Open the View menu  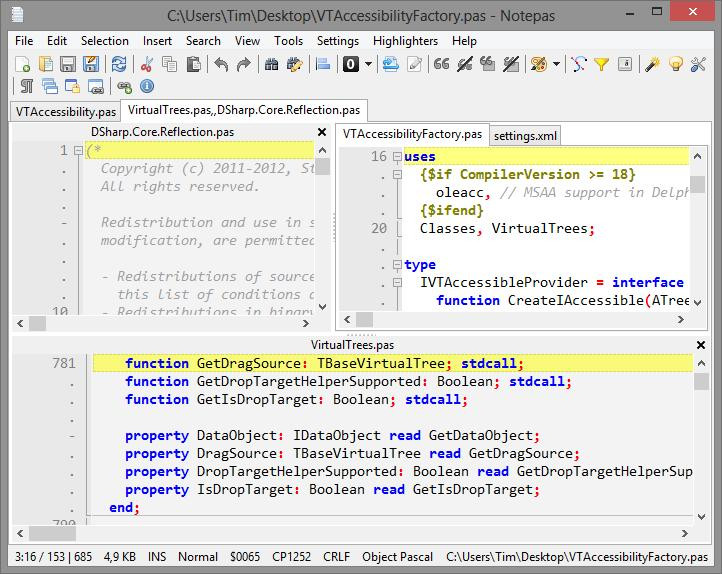pyautogui.click(x=247, y=41)
